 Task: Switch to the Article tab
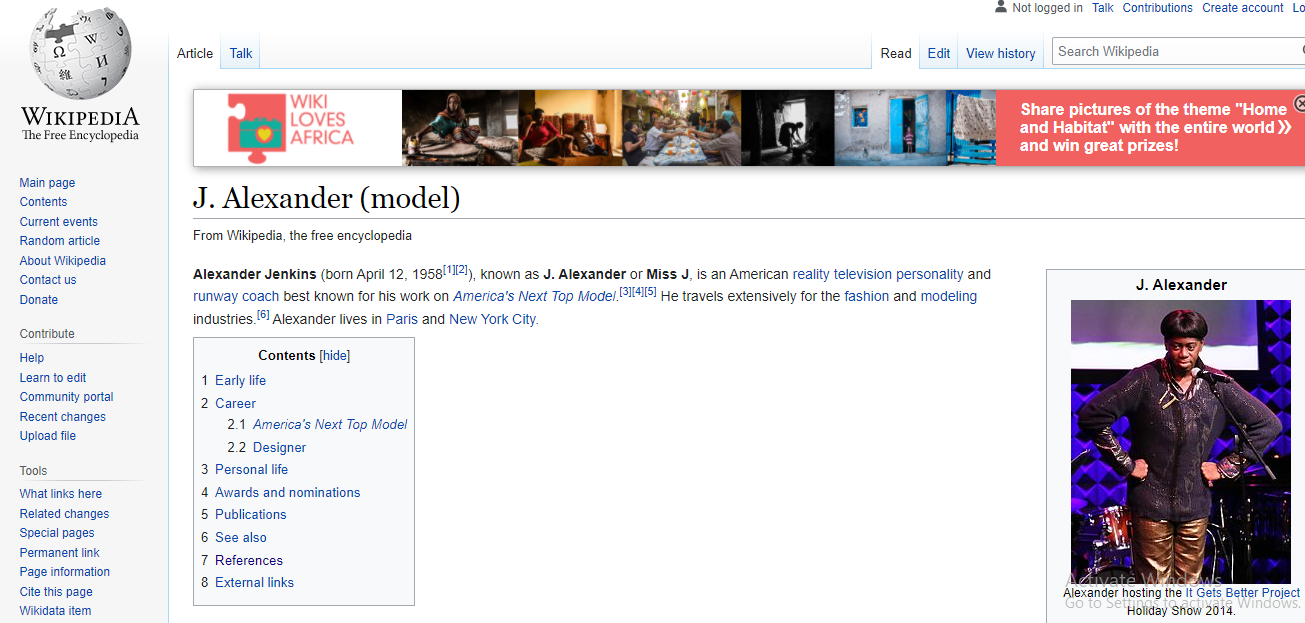[x=195, y=53]
